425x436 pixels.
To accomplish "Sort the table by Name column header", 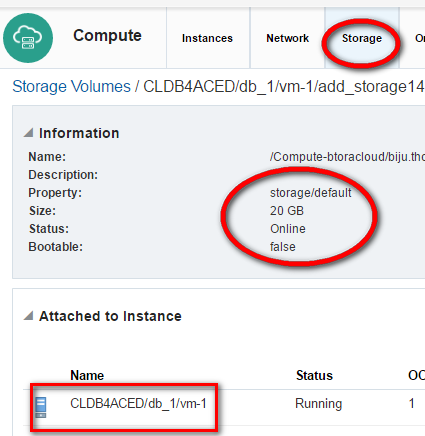I will point(87,375).
